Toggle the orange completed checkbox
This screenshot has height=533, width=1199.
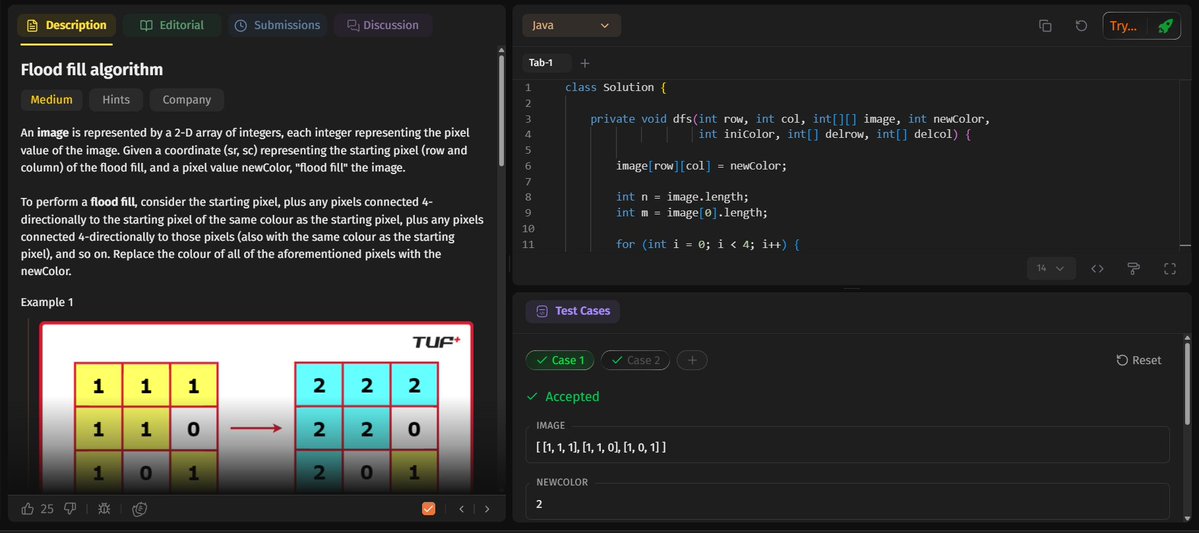tap(428, 509)
